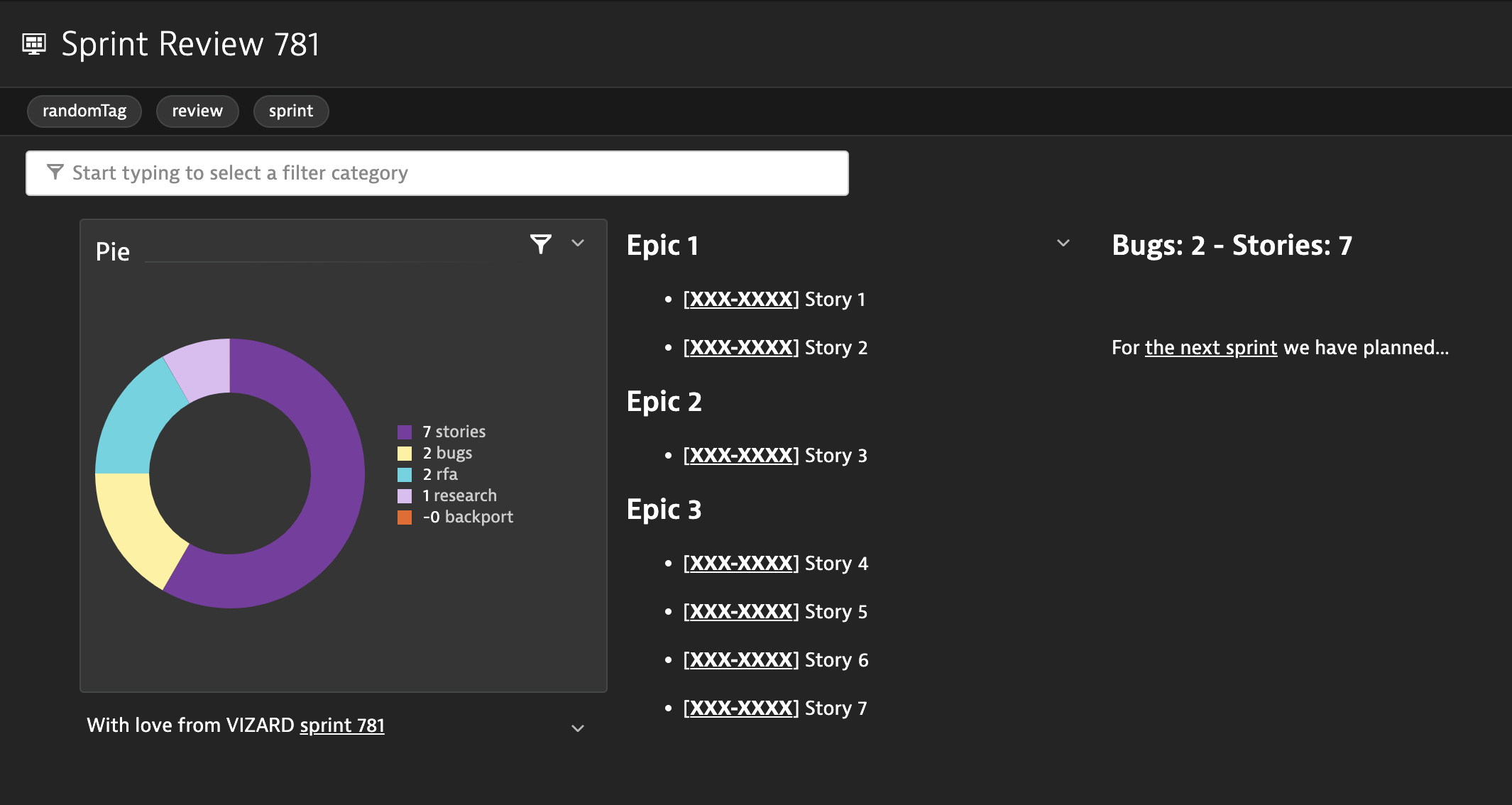Click the funnel icon in filter bar
1512x805 pixels.
55,172
